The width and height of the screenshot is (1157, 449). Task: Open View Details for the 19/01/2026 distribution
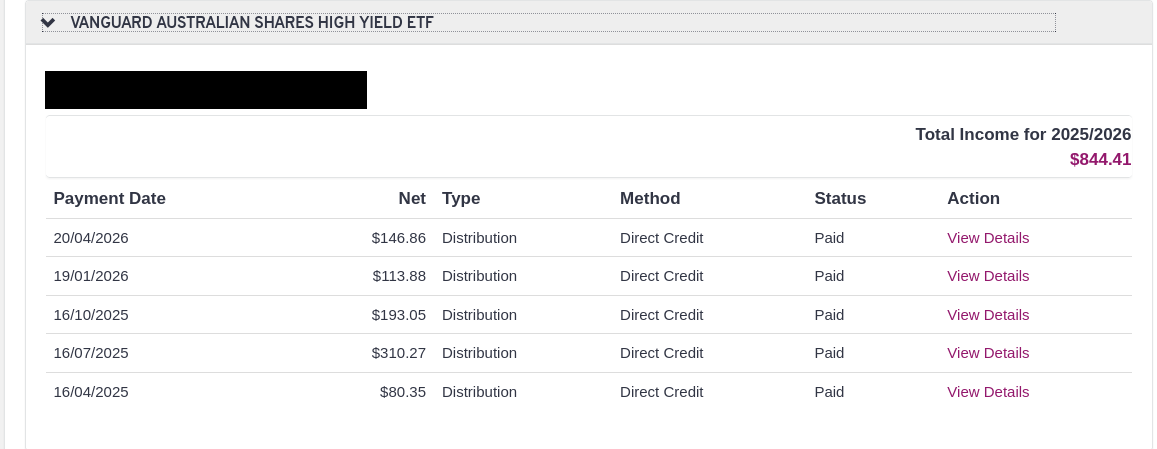click(987, 276)
